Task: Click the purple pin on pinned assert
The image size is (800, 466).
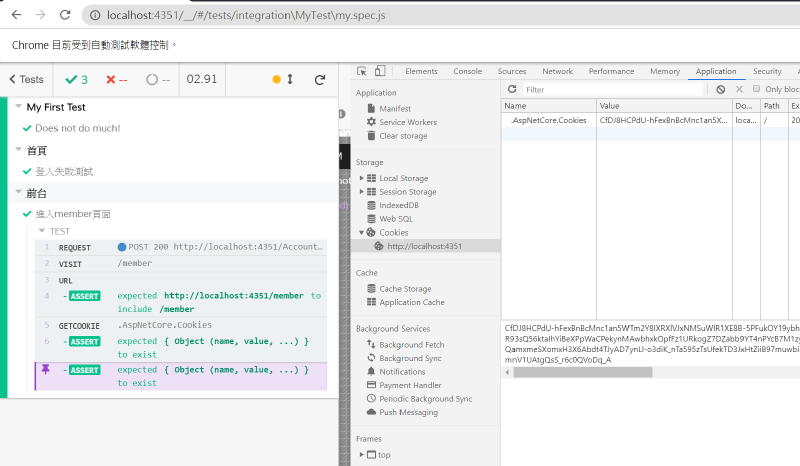Action: point(45,370)
